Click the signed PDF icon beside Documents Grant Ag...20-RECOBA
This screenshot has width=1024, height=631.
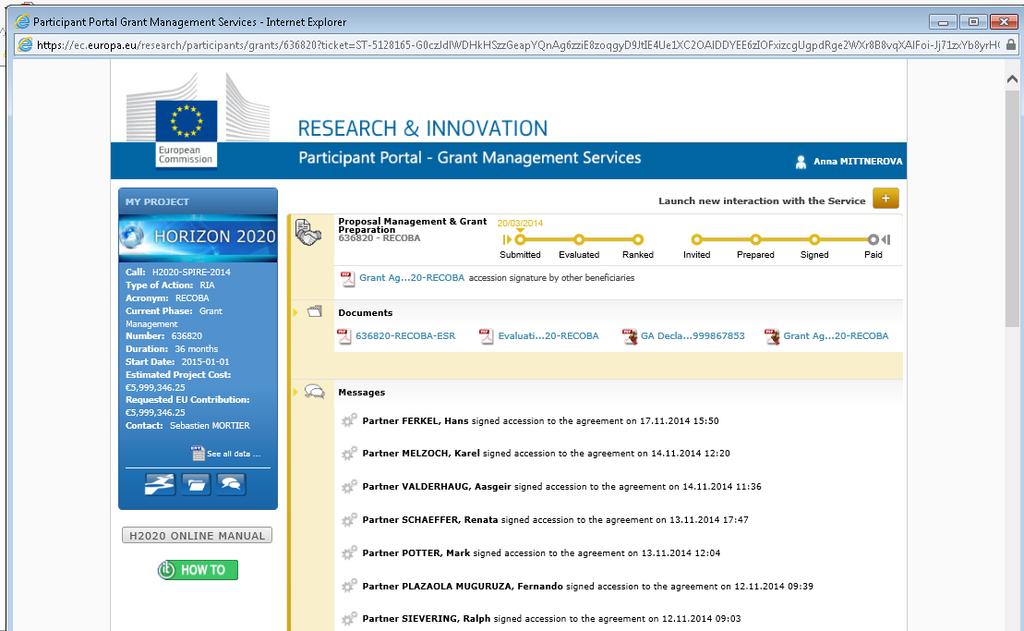(772, 336)
